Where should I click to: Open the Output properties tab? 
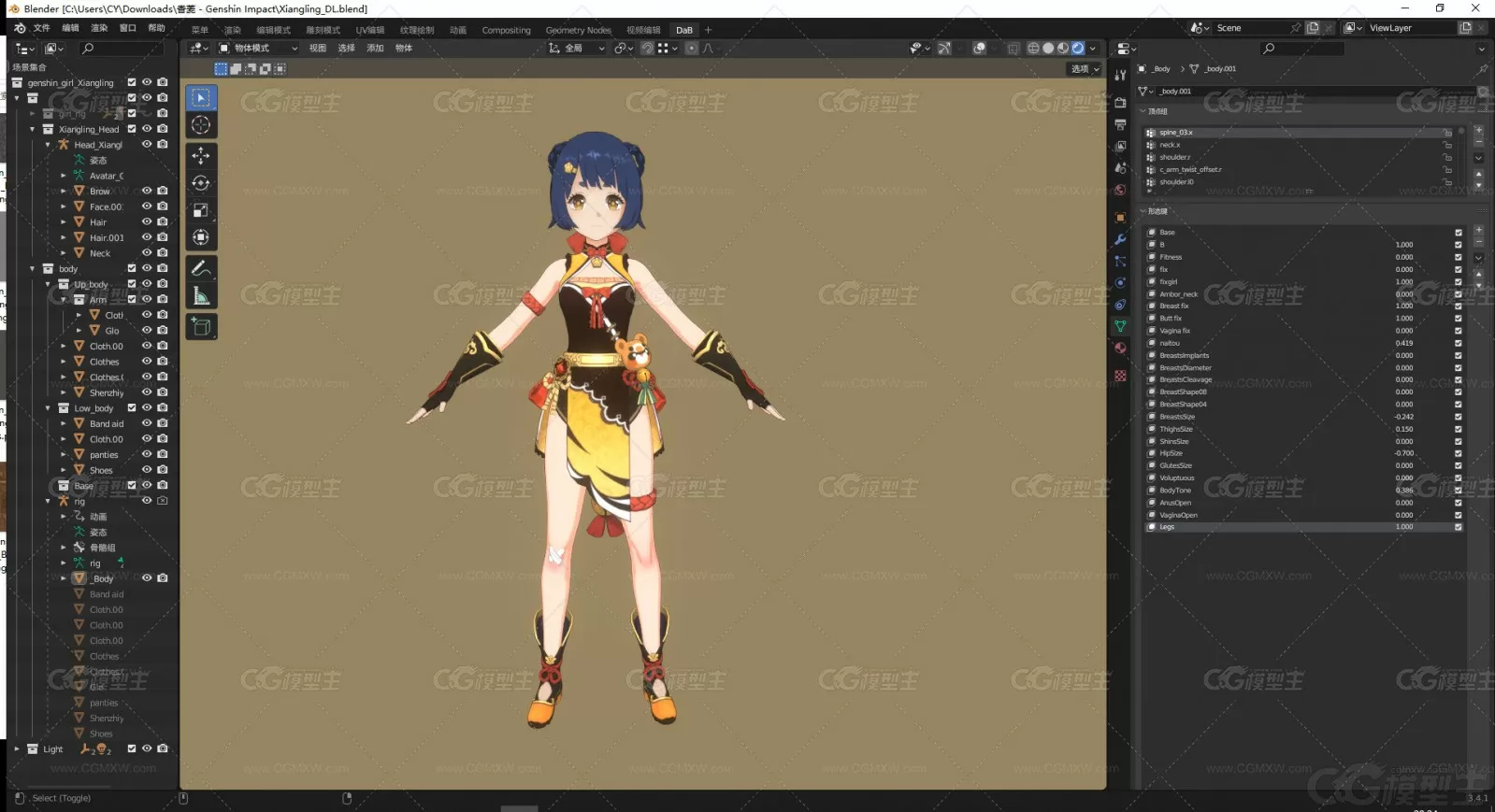[x=1120, y=124]
